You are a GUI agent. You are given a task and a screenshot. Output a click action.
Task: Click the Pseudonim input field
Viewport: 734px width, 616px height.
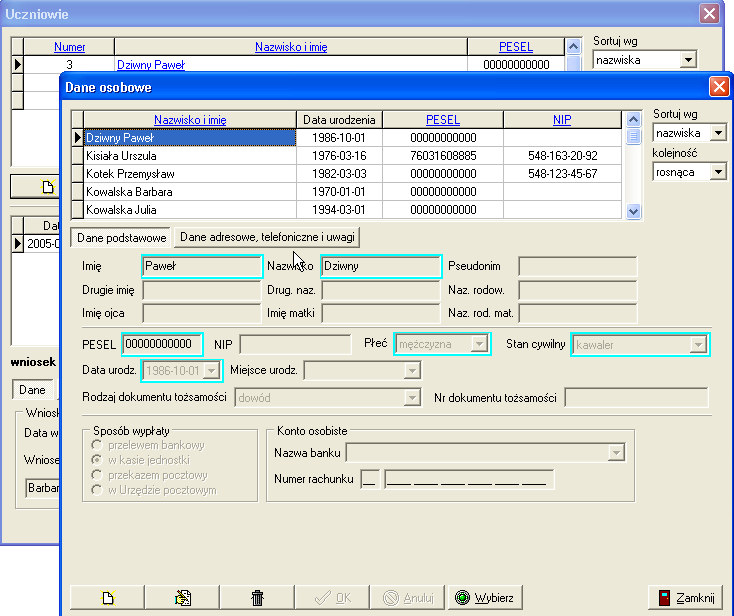point(578,266)
